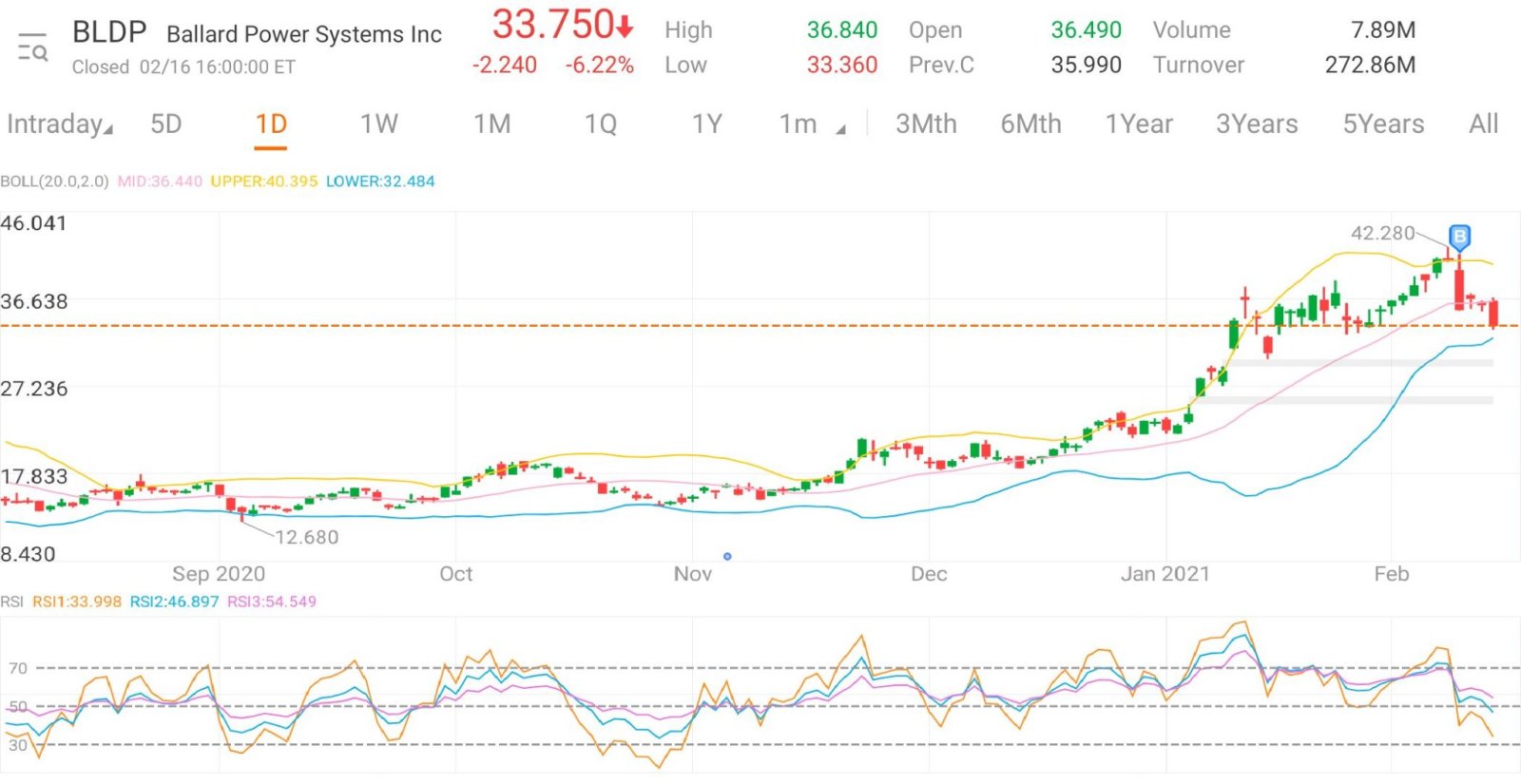Click the LOWER:32.484 Bollinger value

(x=380, y=182)
